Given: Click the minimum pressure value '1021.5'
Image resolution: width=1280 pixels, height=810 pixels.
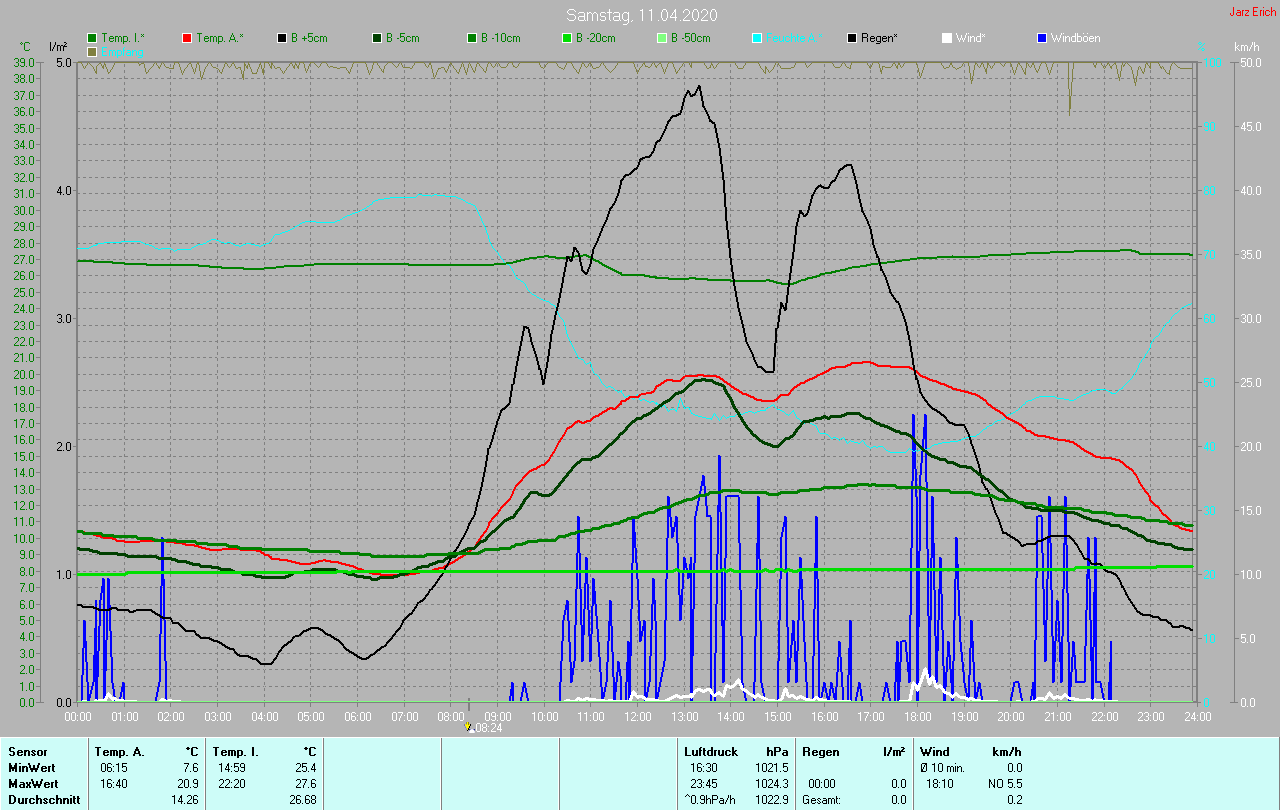Looking at the screenshot, I should 772,768.
